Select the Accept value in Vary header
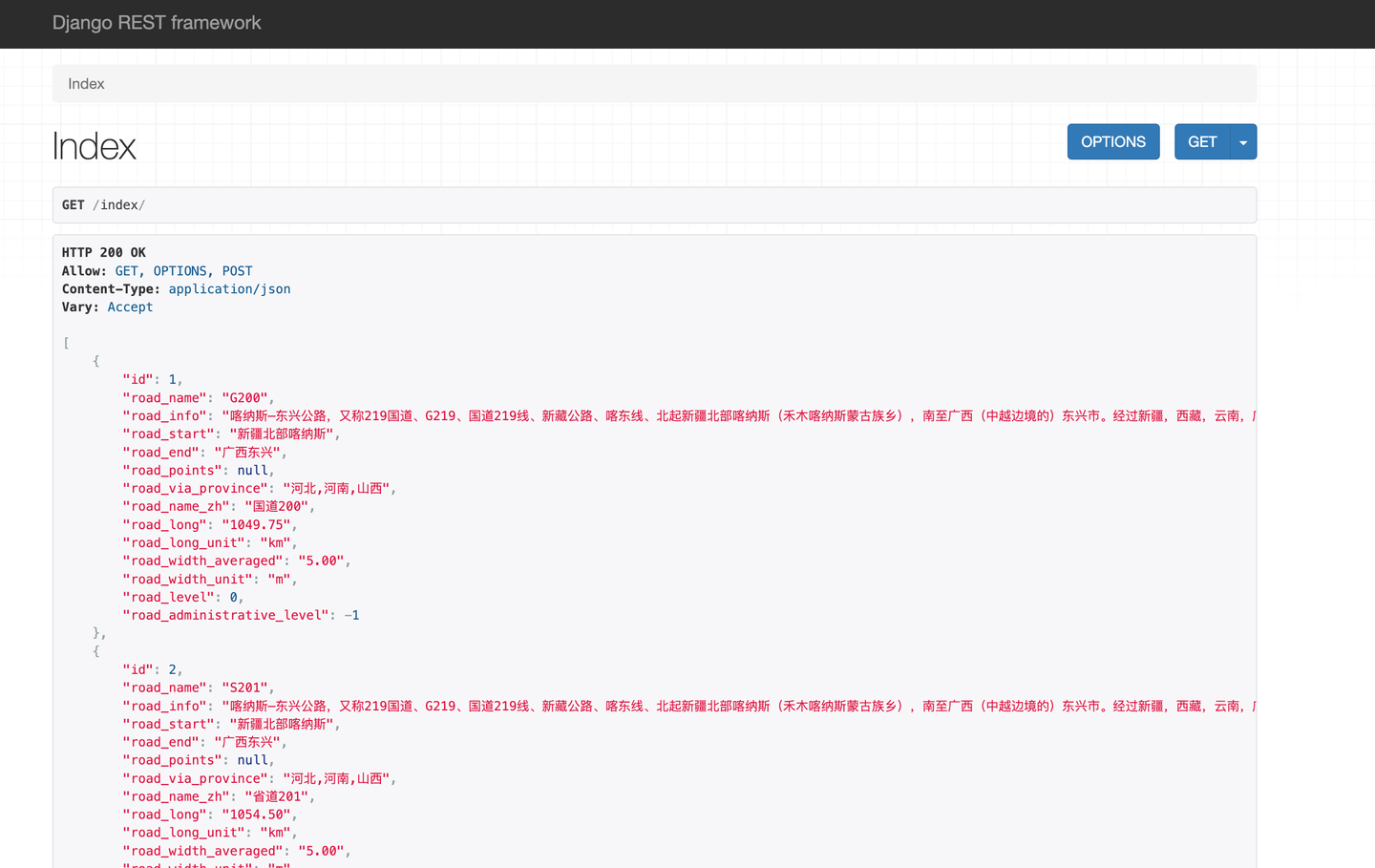 [130, 307]
